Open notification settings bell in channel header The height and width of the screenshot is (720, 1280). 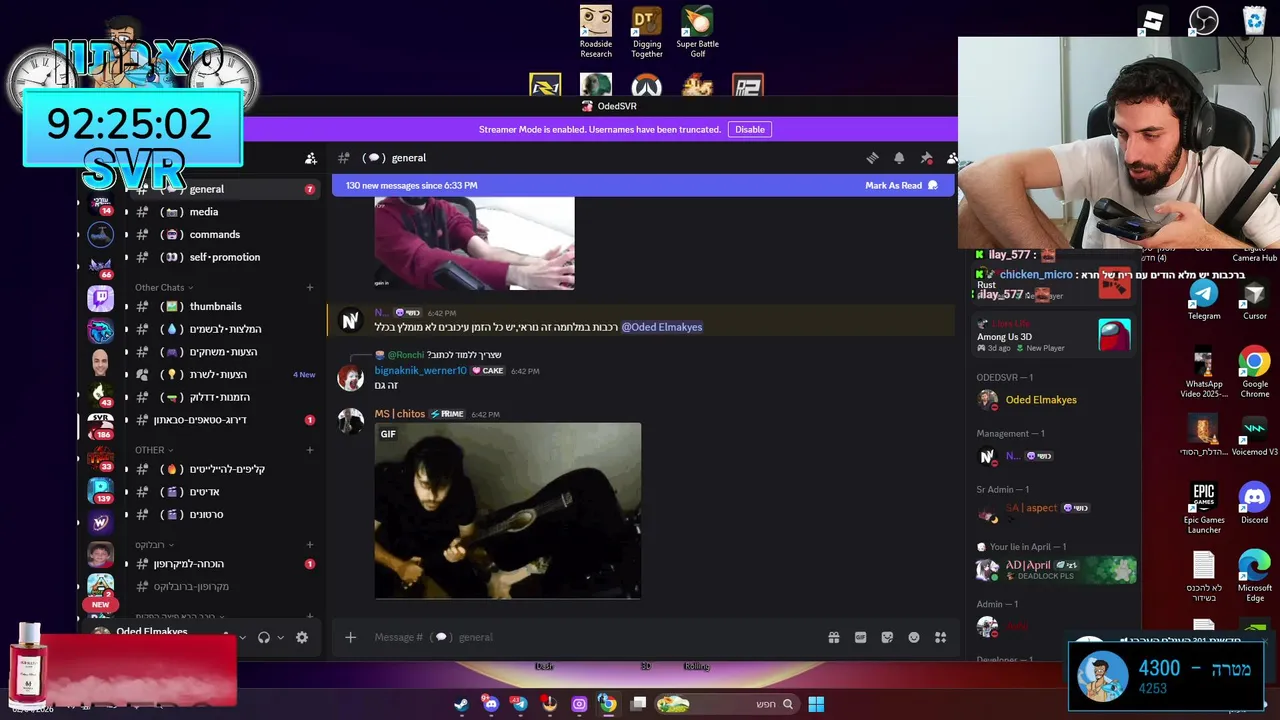coord(899,158)
